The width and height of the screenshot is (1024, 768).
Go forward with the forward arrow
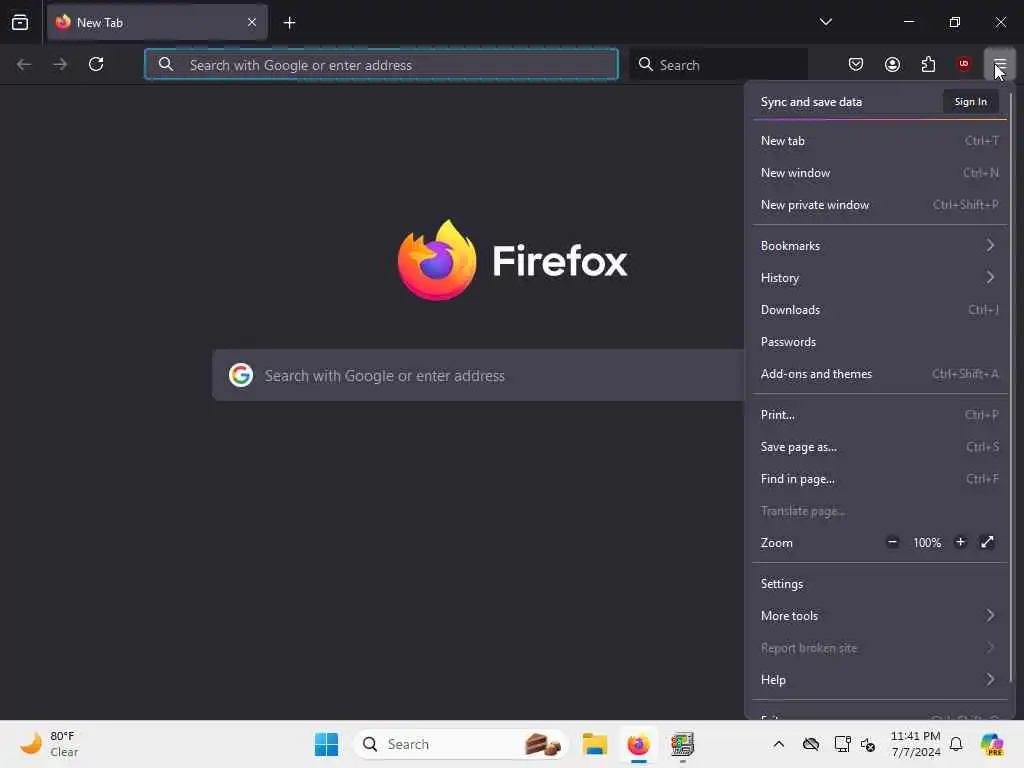pos(59,64)
